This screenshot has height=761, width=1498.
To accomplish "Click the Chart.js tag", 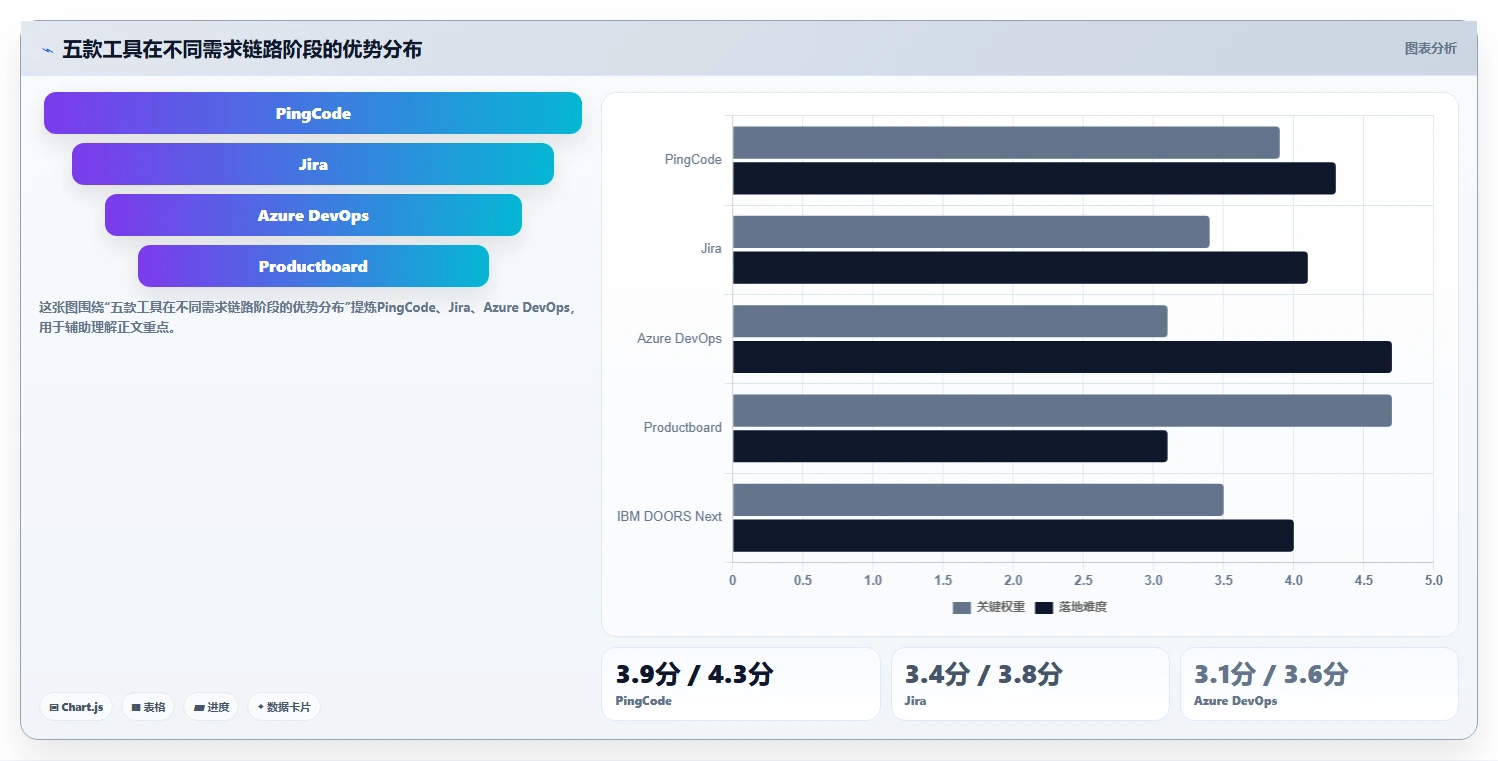I will point(77,707).
